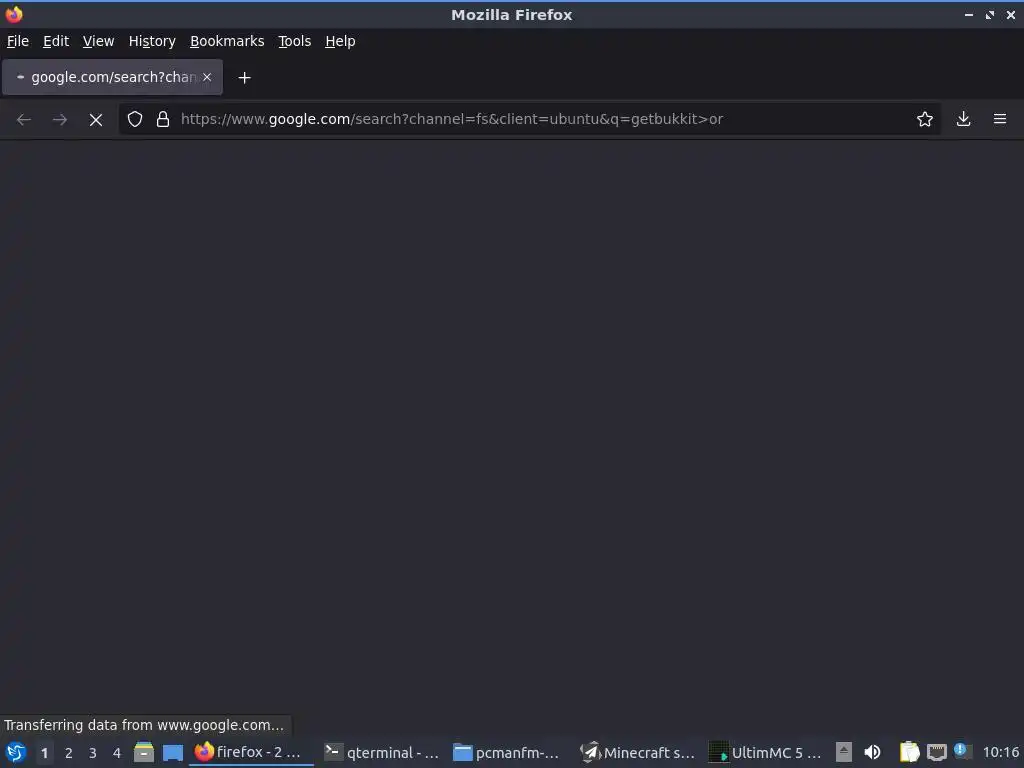Screen dimensions: 1024x768
Task: Open Firefox application hamburger menu
Action: (1000, 119)
